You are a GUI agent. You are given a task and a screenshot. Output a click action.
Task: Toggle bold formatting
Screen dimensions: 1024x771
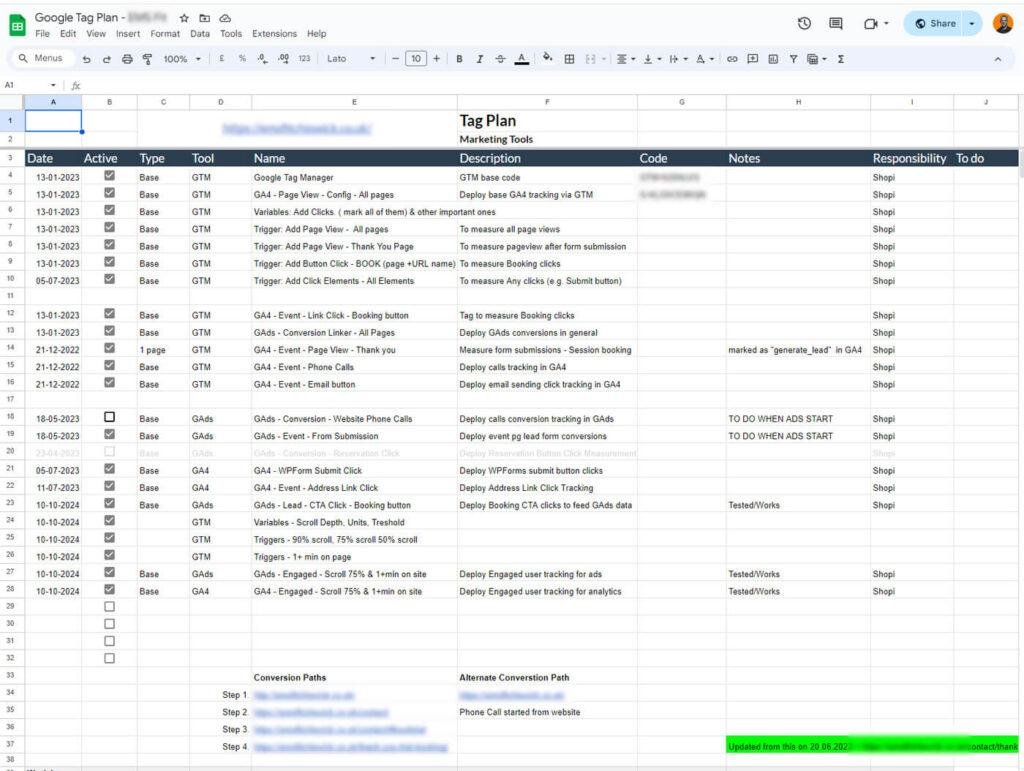[459, 59]
